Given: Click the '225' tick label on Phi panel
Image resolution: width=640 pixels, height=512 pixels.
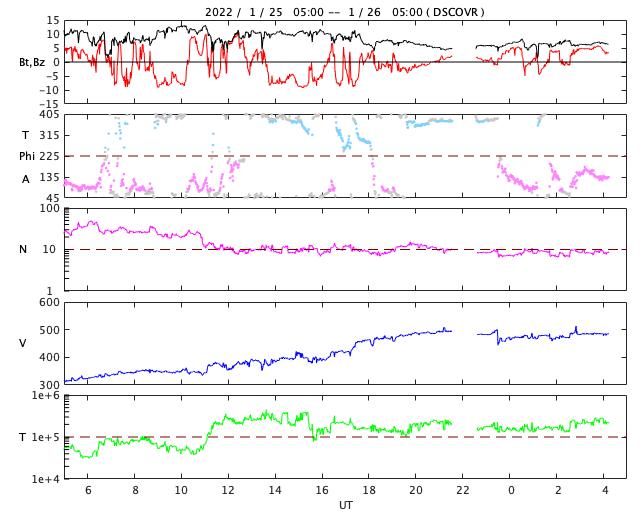Looking at the screenshot, I should pyautogui.click(x=49, y=156).
